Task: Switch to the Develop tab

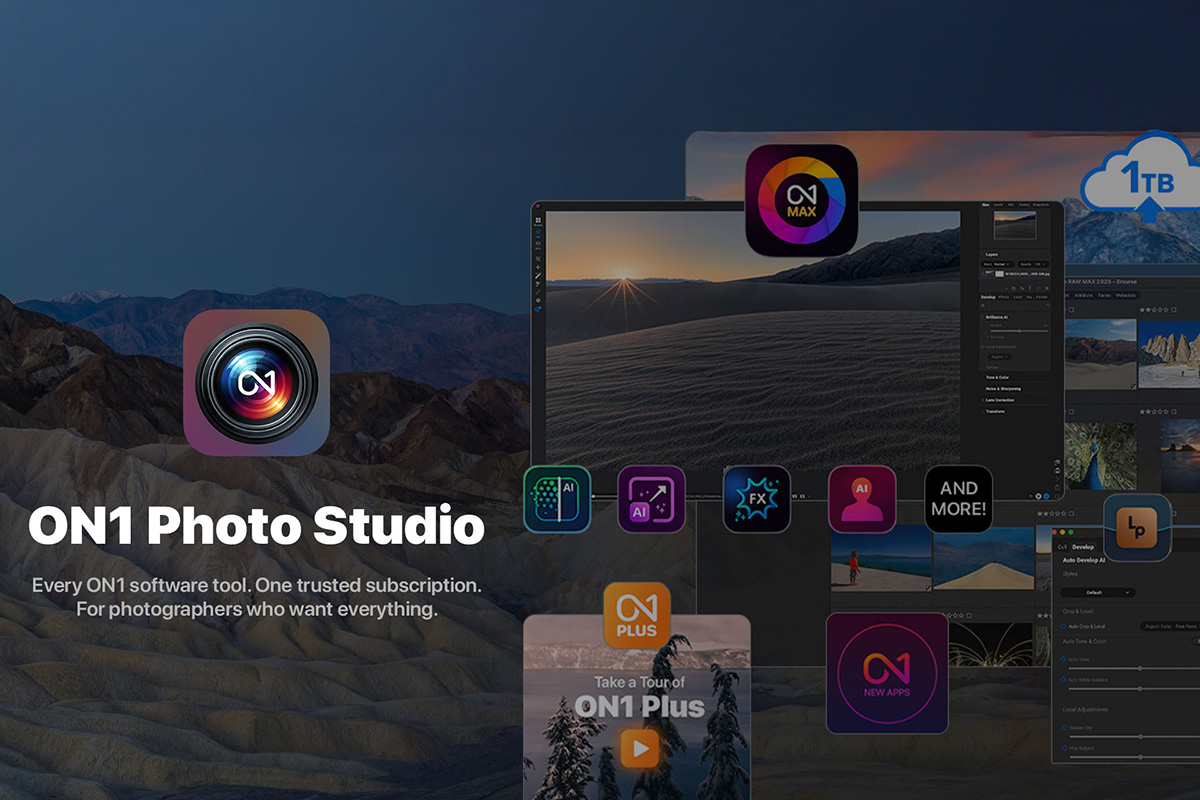Action: click(x=1082, y=545)
